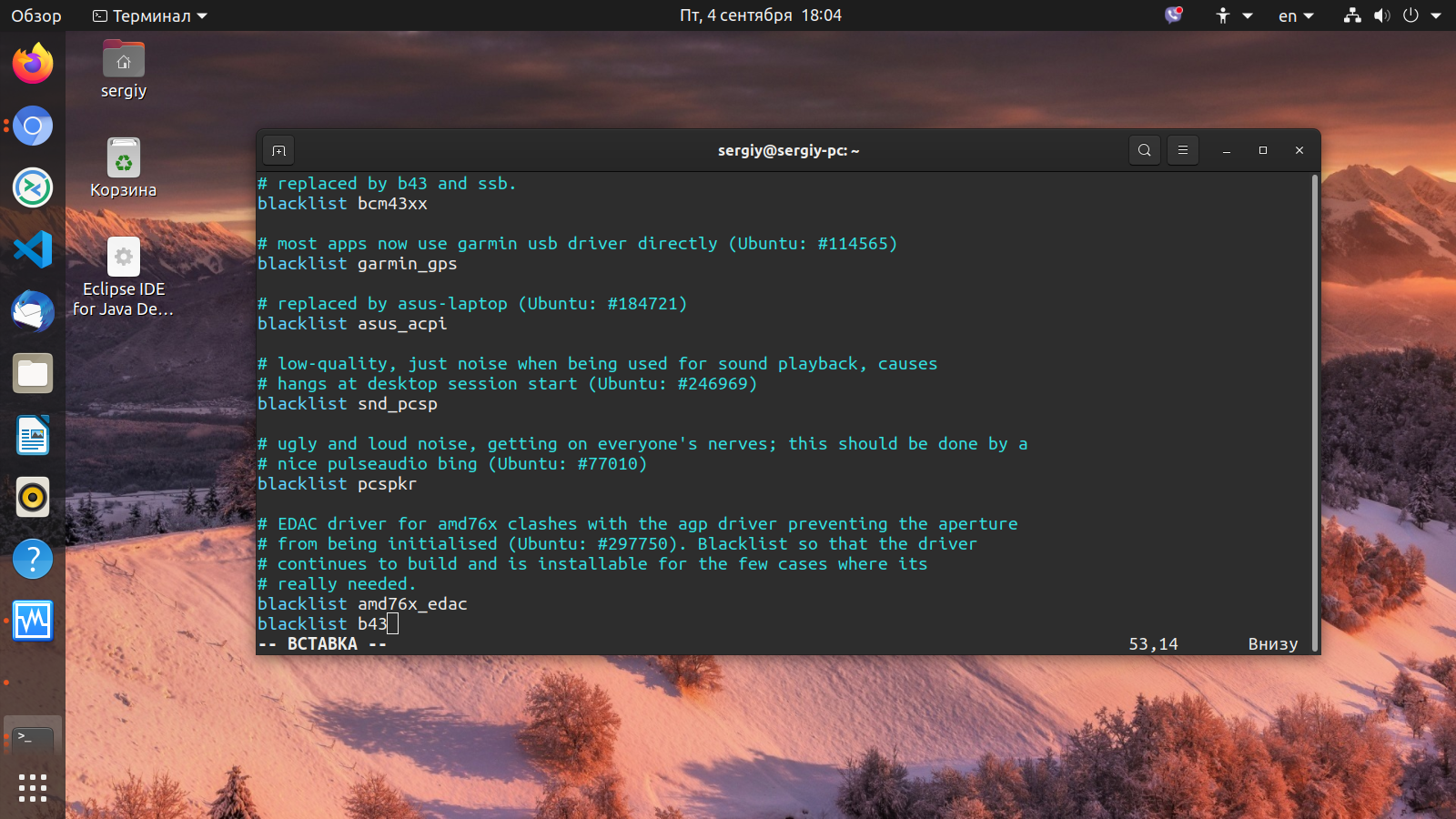Click the line 'blacklist garmin_gps'

click(x=358, y=264)
